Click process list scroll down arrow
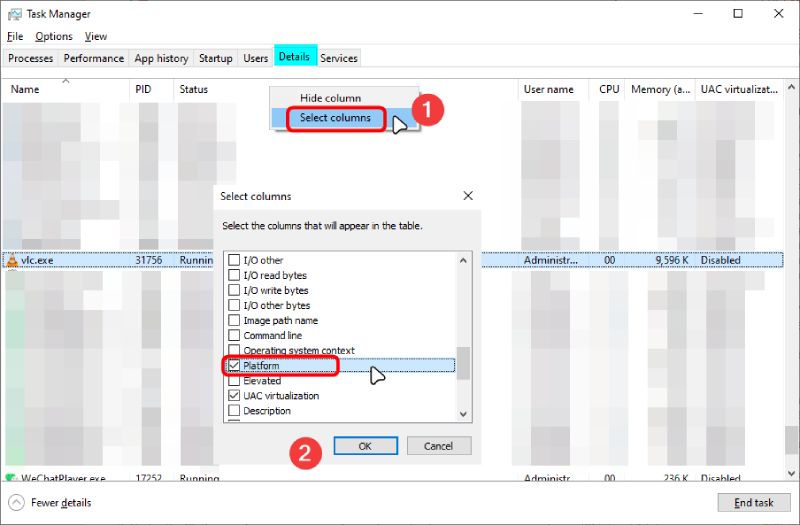800x525 pixels. point(791,474)
